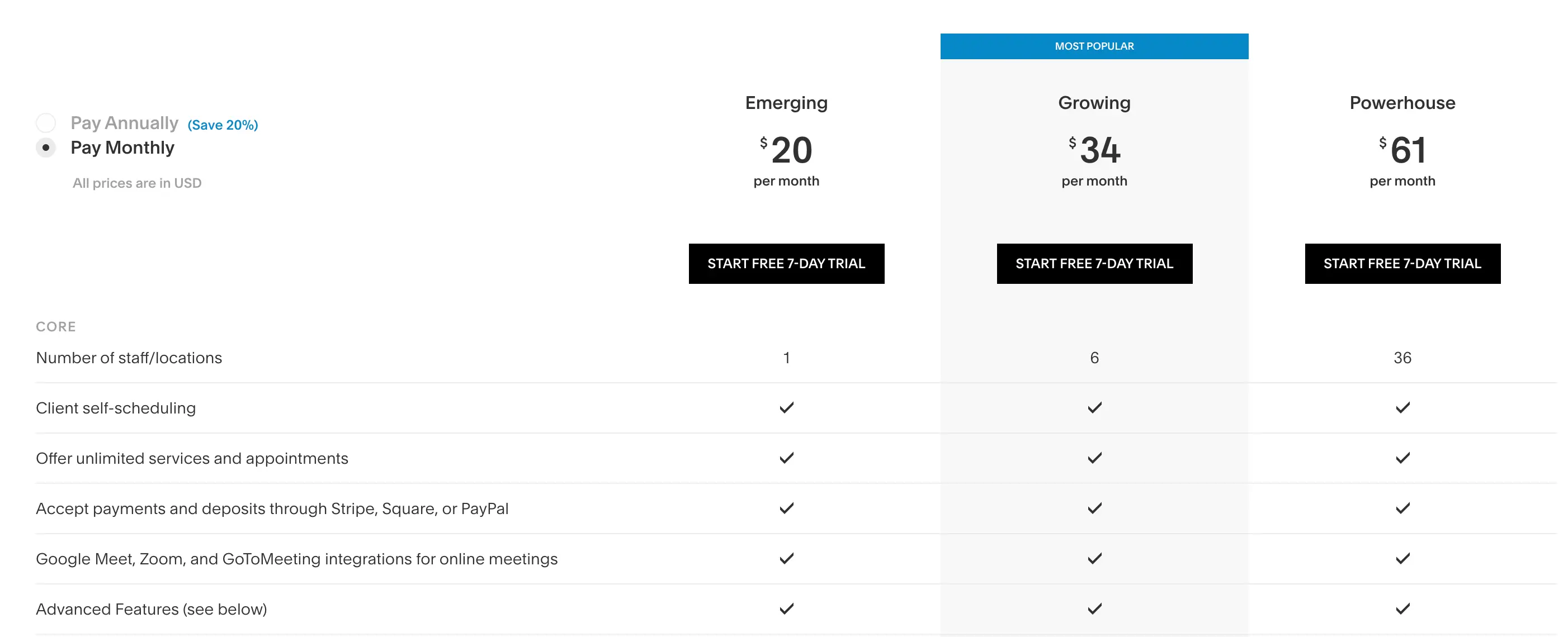Screen dimensions: 1568x637
Task: Select the Pay Monthly radio button
Action: tap(46, 147)
